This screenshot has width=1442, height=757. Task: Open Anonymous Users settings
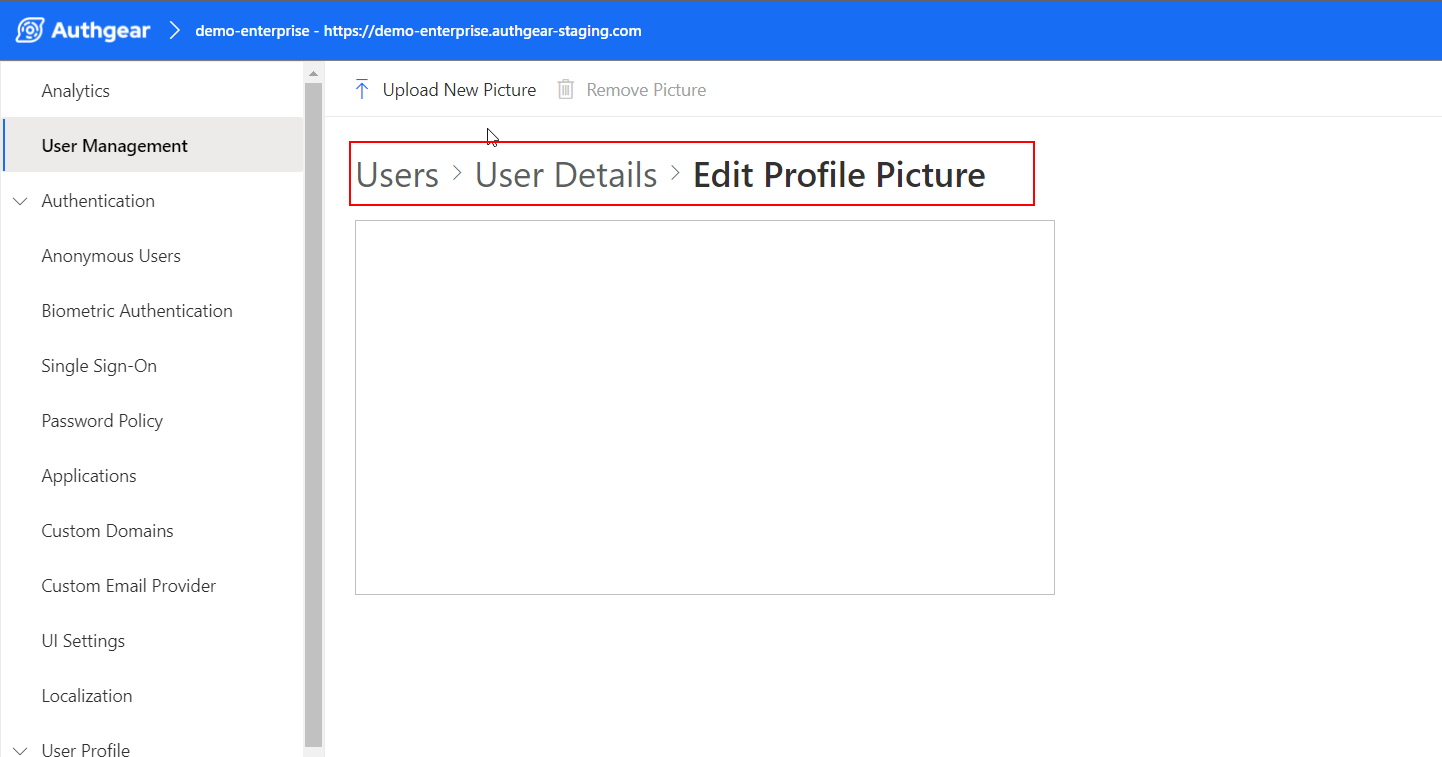tap(110, 255)
